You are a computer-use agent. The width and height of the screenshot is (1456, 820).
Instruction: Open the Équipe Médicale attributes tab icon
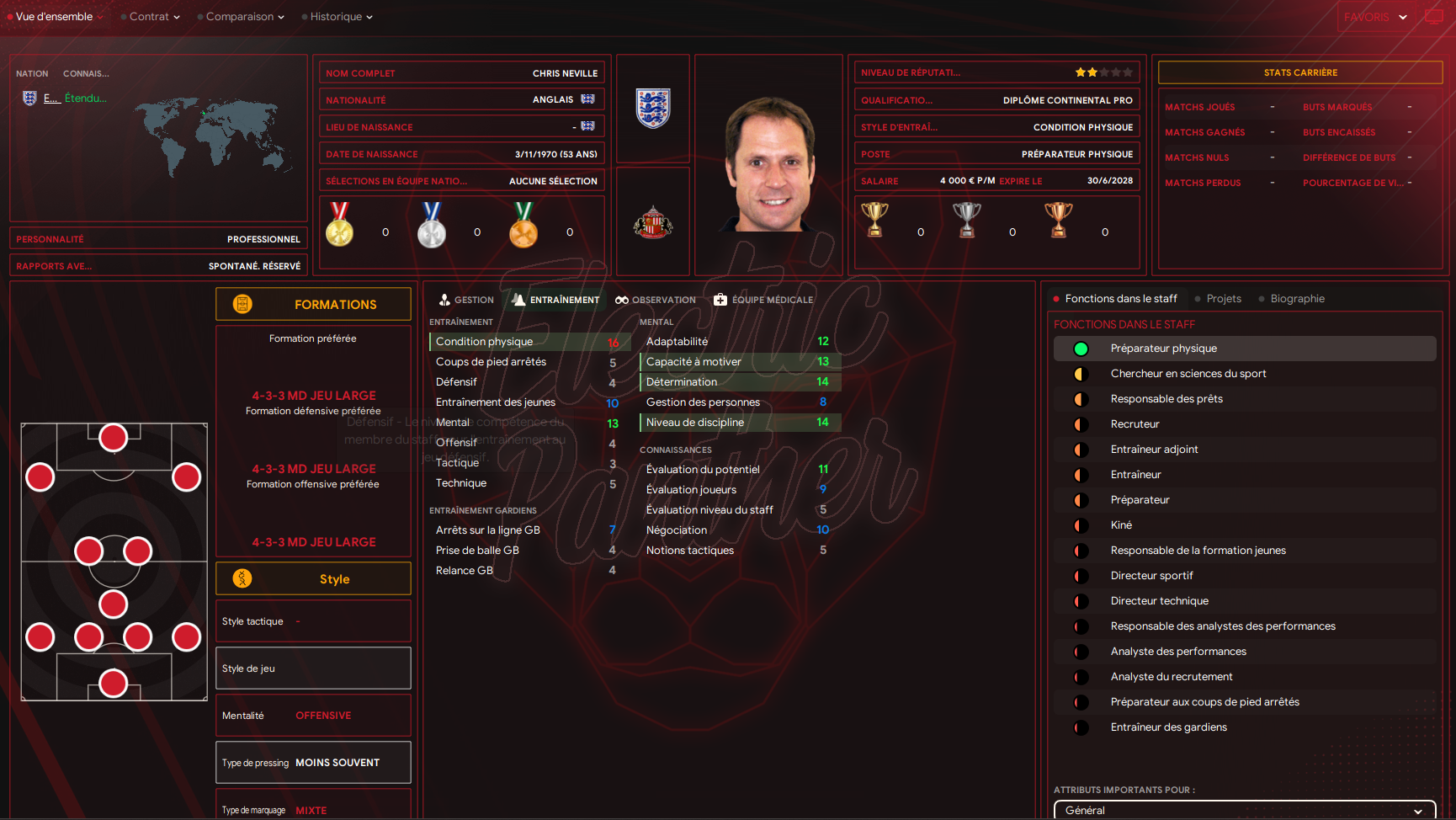coord(720,300)
